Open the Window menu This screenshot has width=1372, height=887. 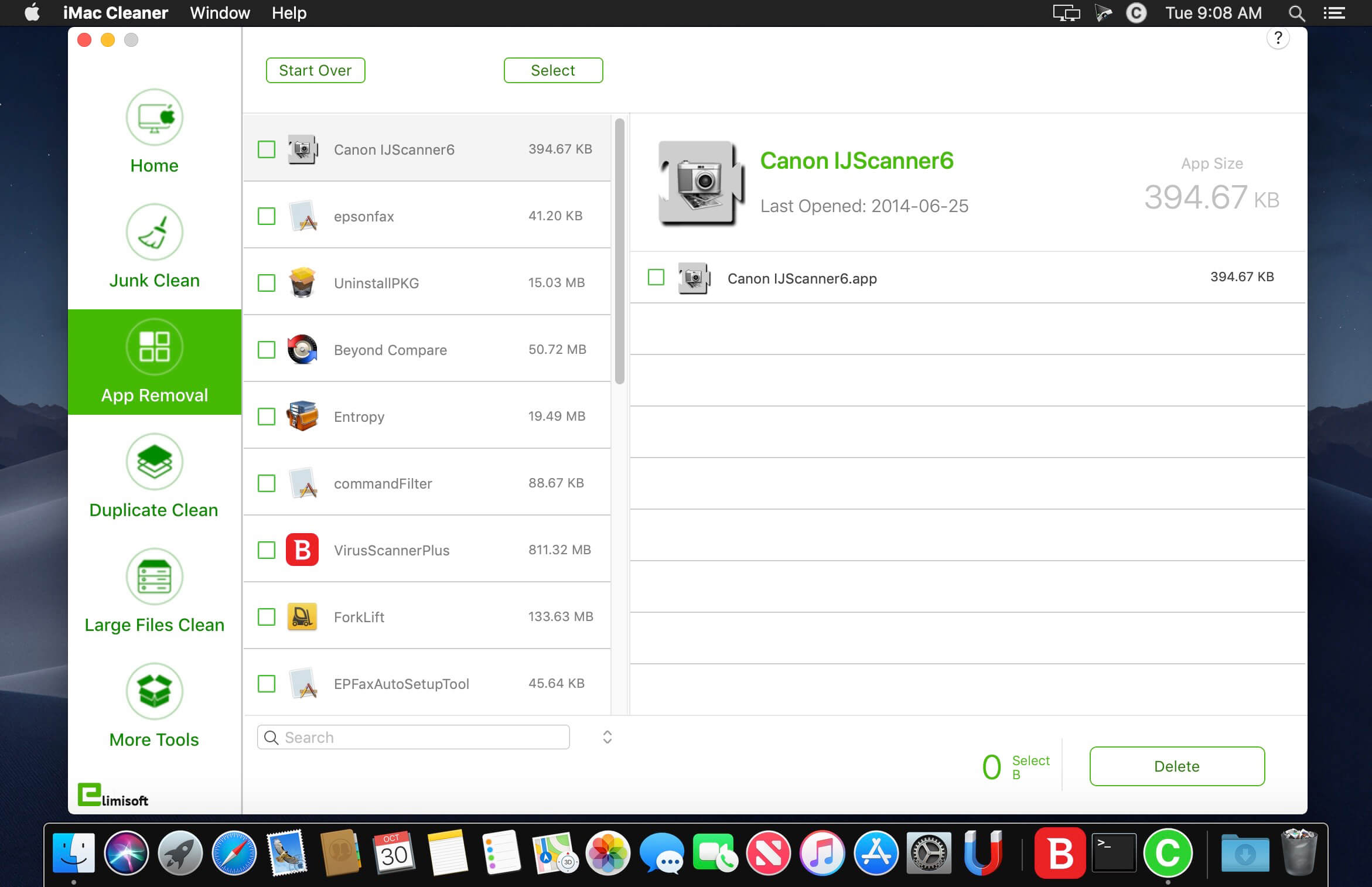(220, 13)
